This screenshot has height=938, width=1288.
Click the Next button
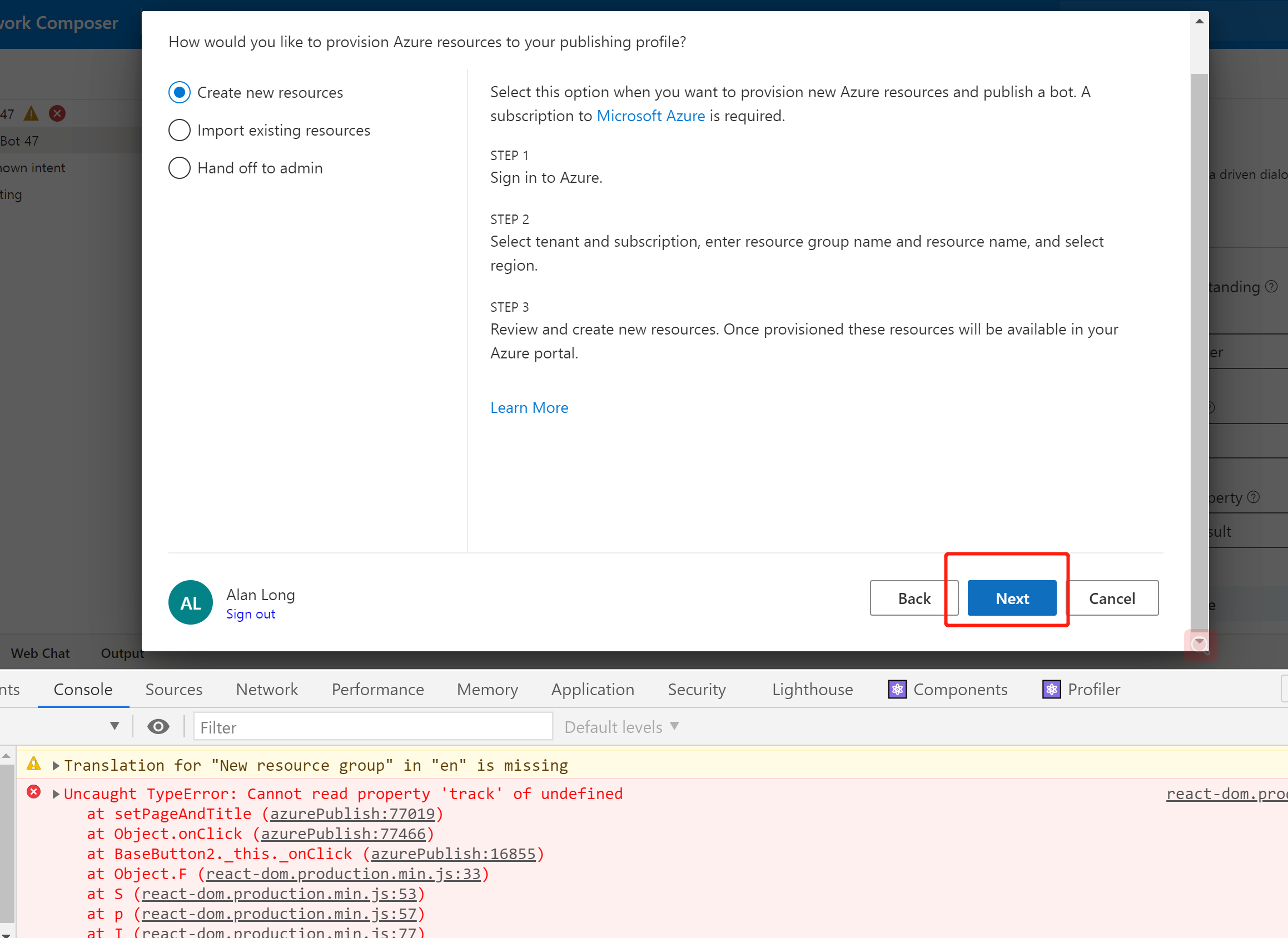pyautogui.click(x=1011, y=598)
